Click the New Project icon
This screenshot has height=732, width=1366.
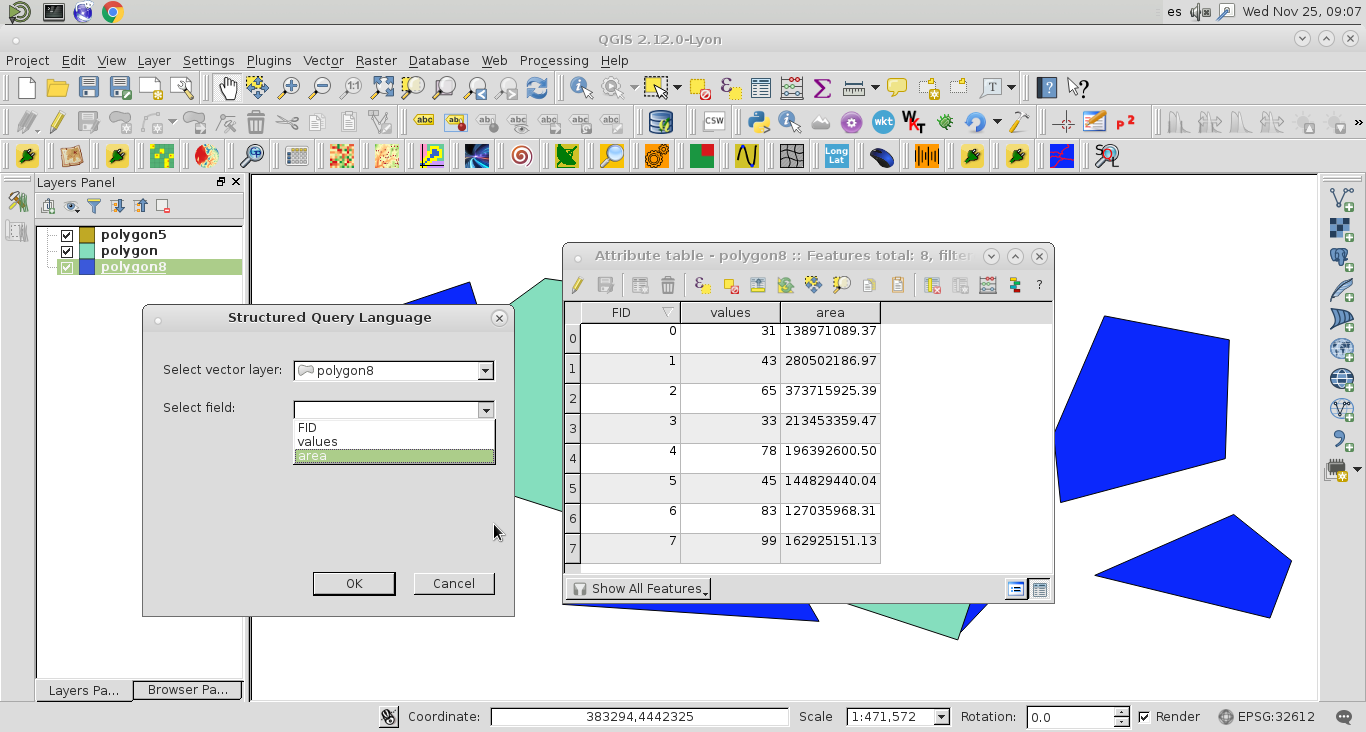point(27,88)
